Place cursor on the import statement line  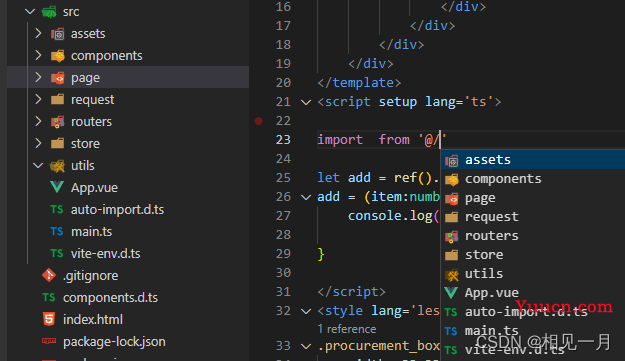pyautogui.click(x=382, y=140)
